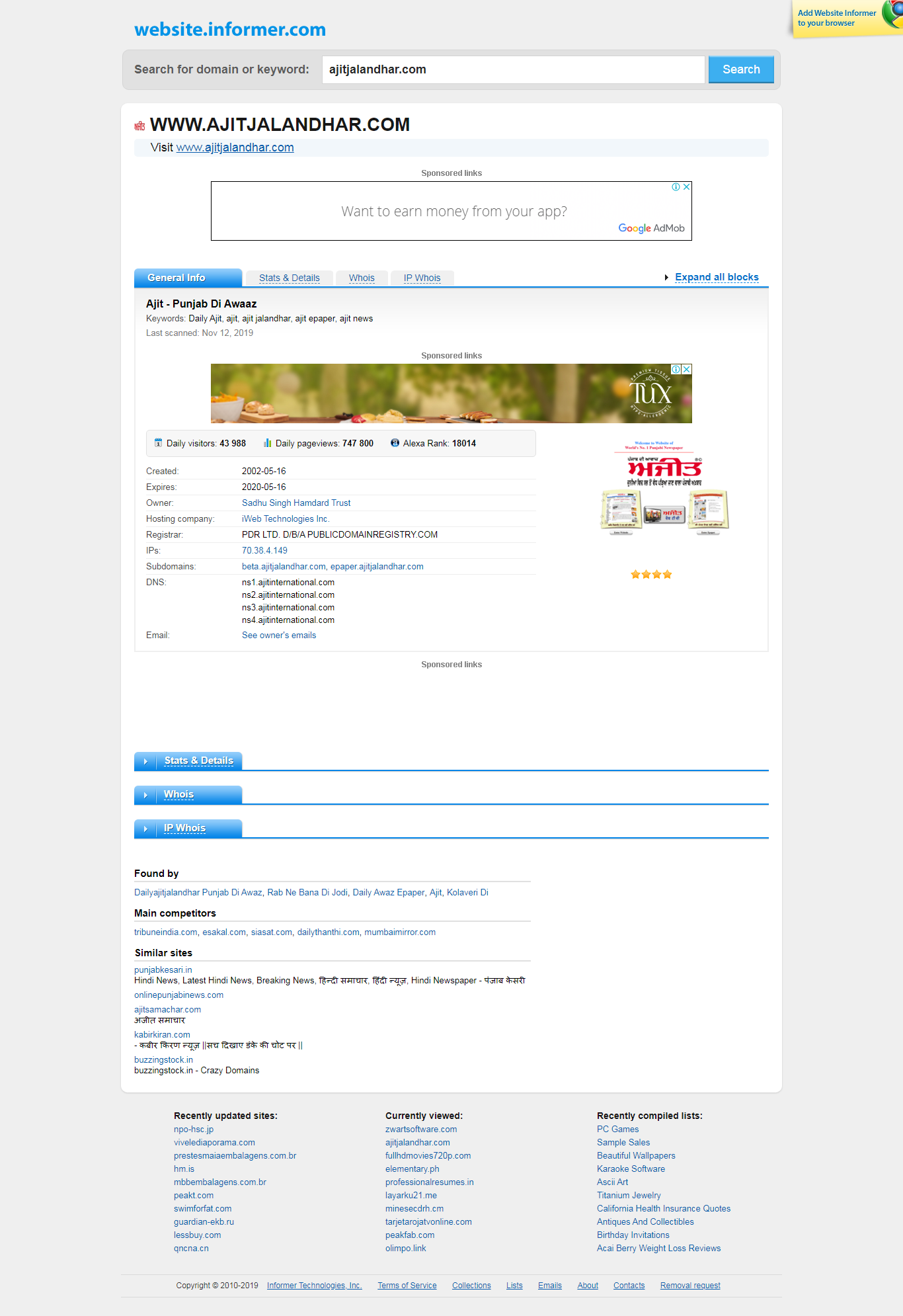The width and height of the screenshot is (903, 1316).
Task: Open Daily Awaz Epaper keyword
Action: pos(389,893)
